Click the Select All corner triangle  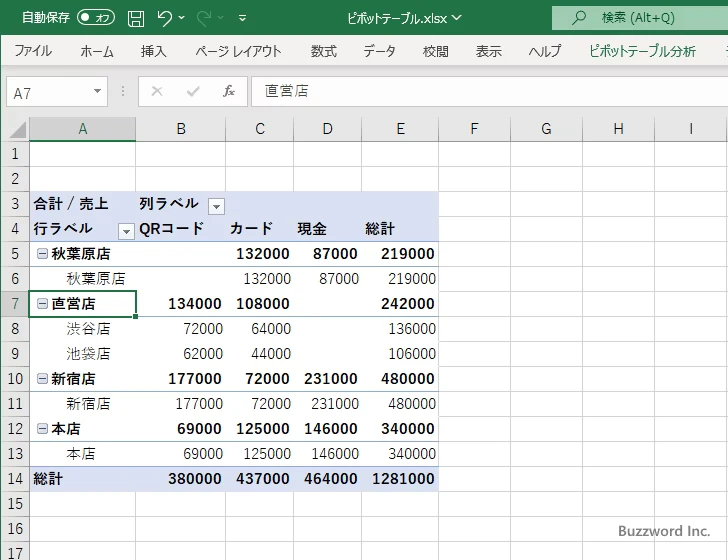[x=16, y=130]
